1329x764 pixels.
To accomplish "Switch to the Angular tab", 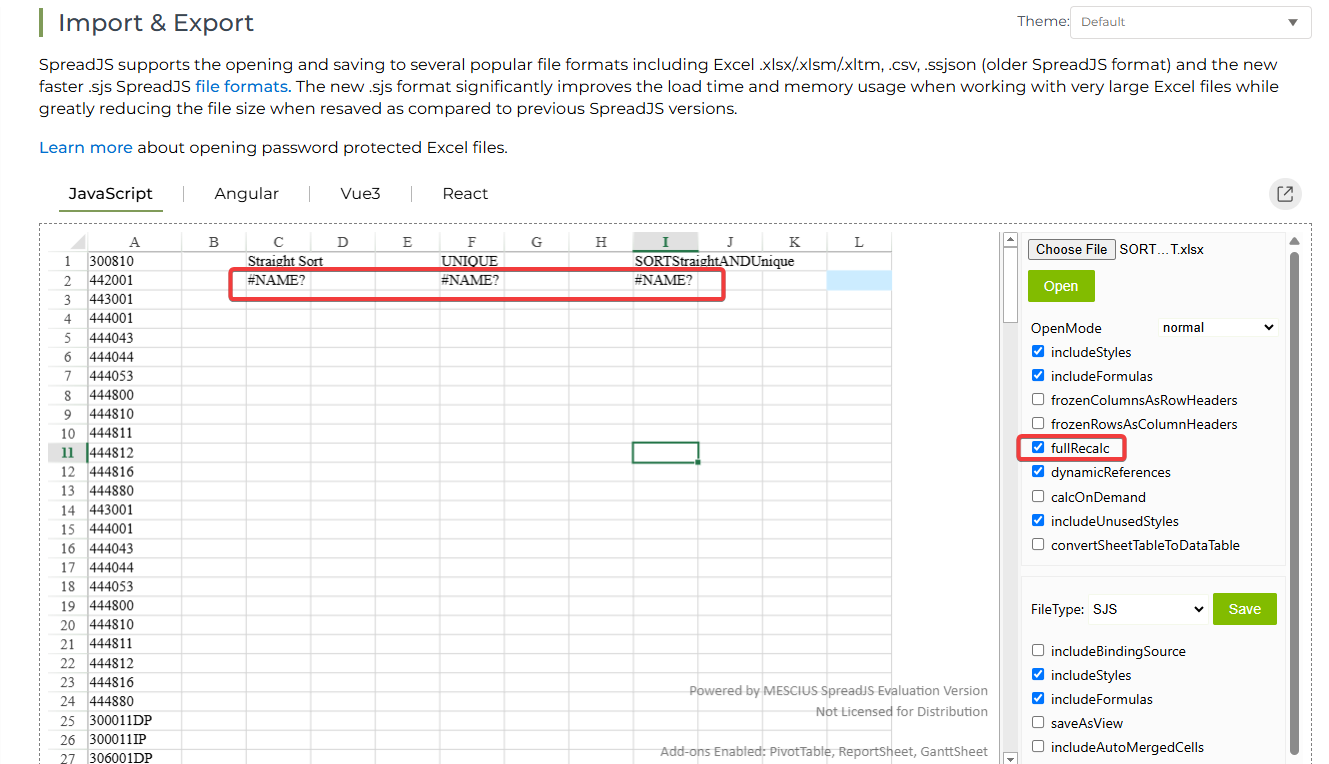I will click(x=246, y=194).
